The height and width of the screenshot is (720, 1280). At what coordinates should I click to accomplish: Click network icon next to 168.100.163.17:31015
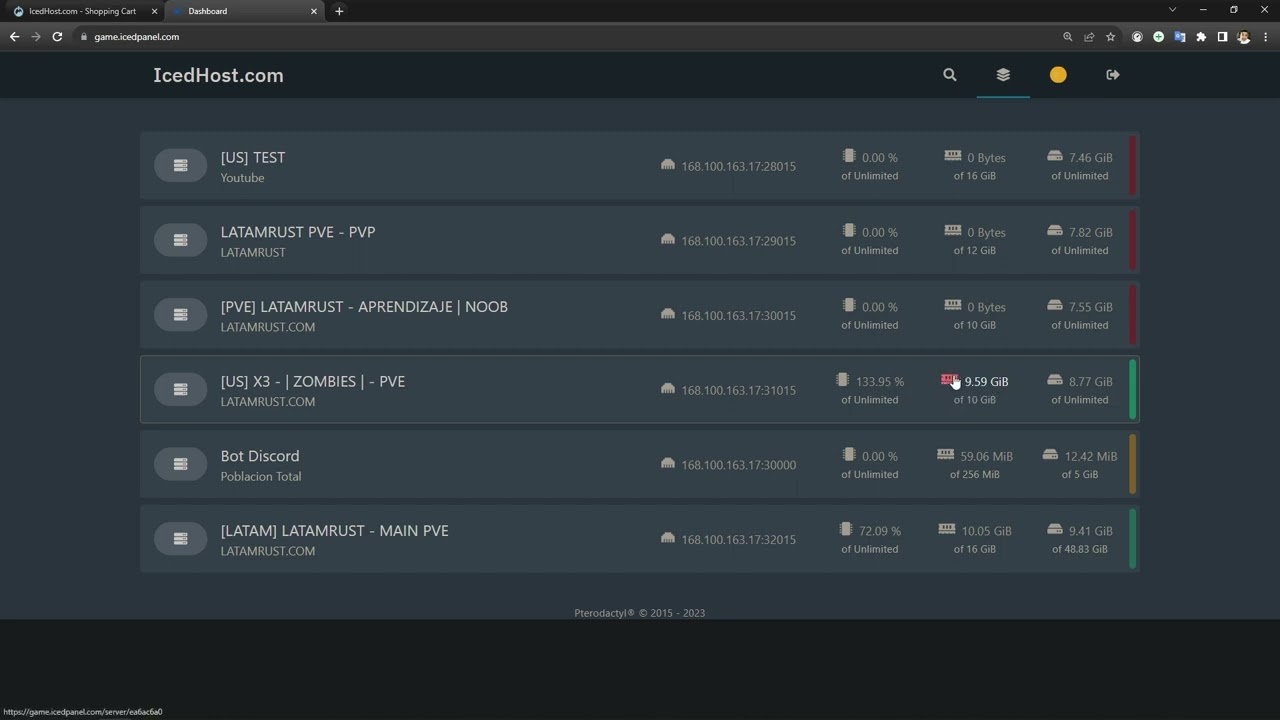click(668, 389)
